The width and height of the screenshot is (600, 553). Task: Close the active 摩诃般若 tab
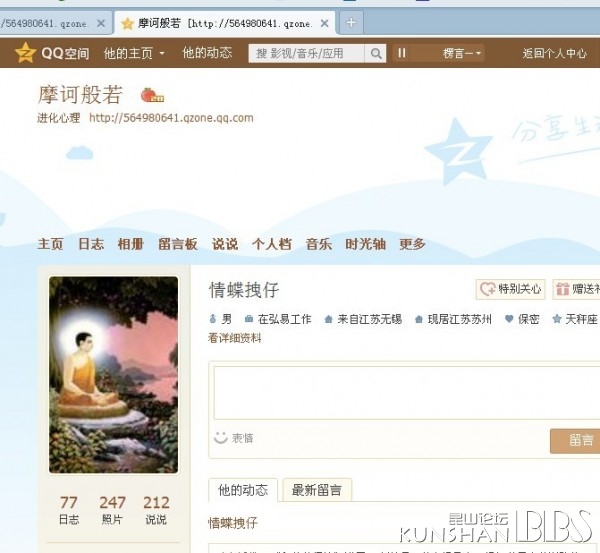coord(324,23)
